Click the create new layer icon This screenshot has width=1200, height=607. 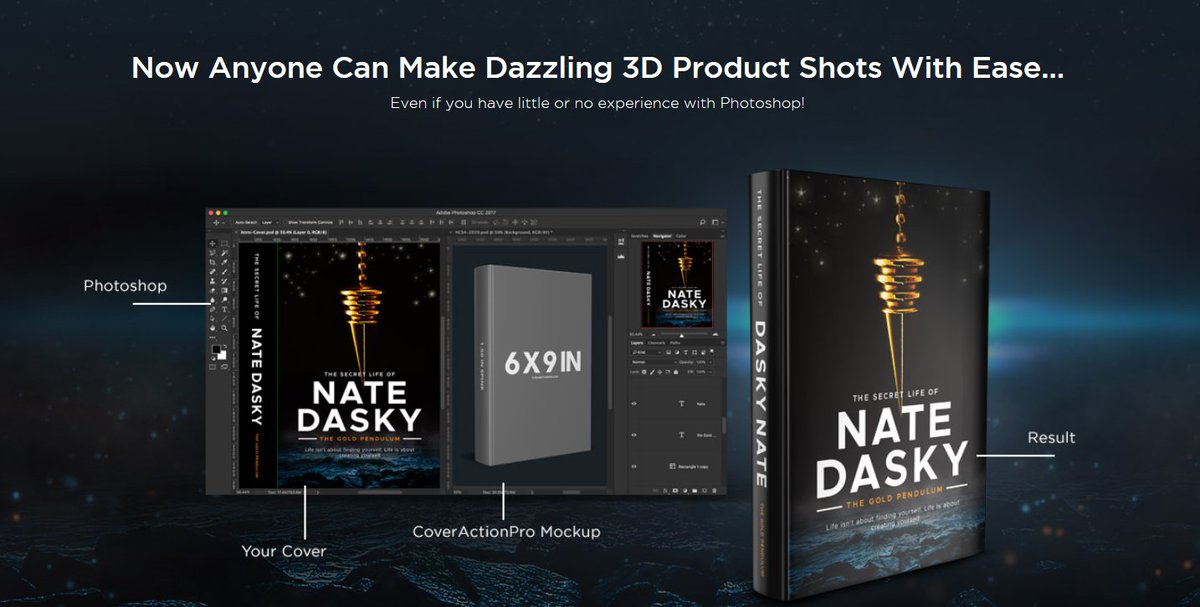tap(704, 491)
